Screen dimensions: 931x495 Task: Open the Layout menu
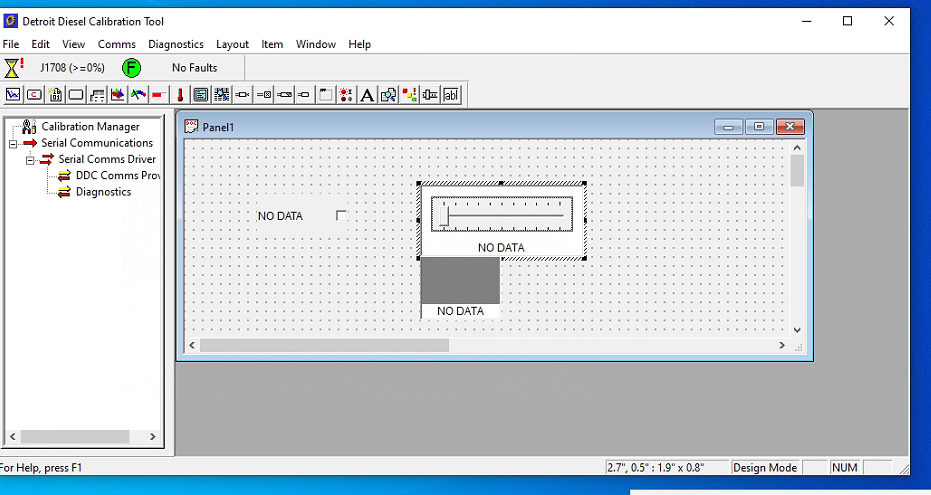(x=232, y=44)
